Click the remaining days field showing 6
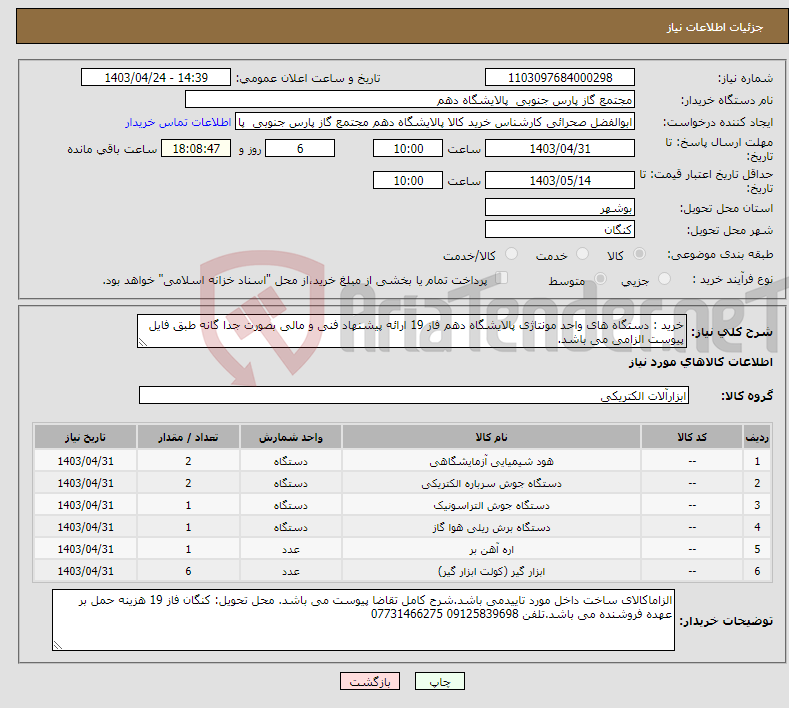789x708 pixels. 300,148
